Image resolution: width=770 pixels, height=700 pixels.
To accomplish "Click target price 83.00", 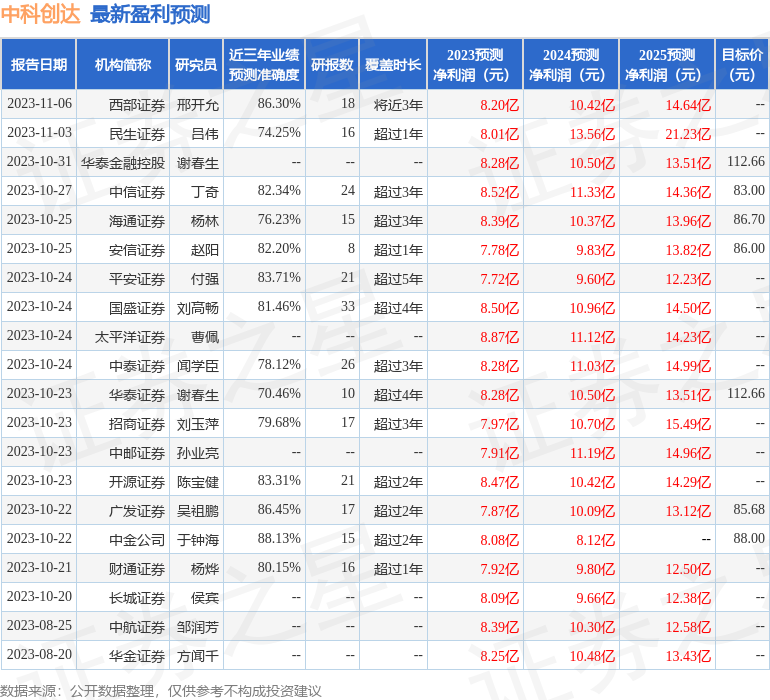I will tap(749, 191).
